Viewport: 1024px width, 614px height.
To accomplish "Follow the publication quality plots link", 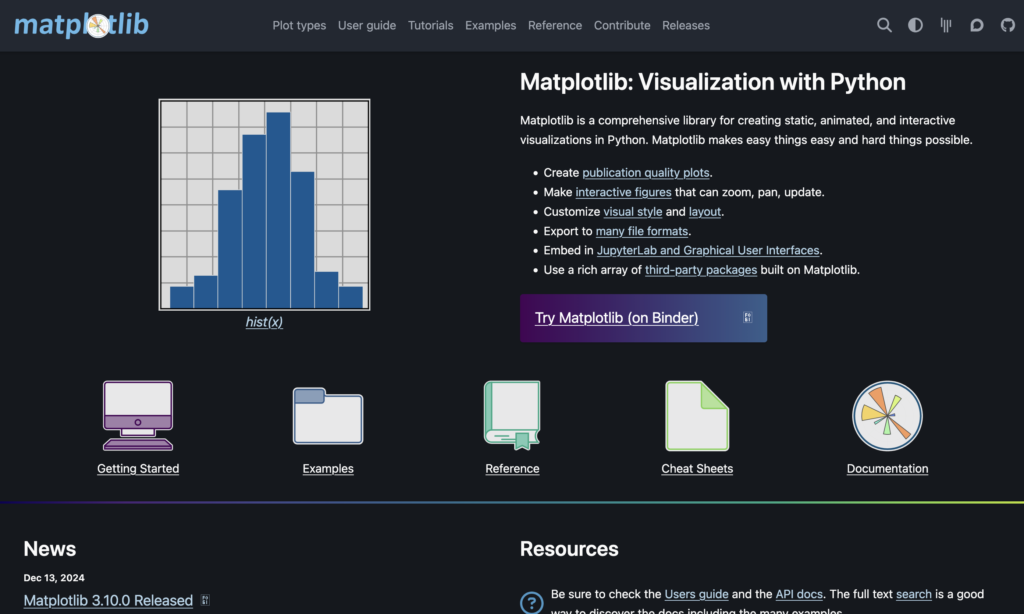I will [x=646, y=172].
